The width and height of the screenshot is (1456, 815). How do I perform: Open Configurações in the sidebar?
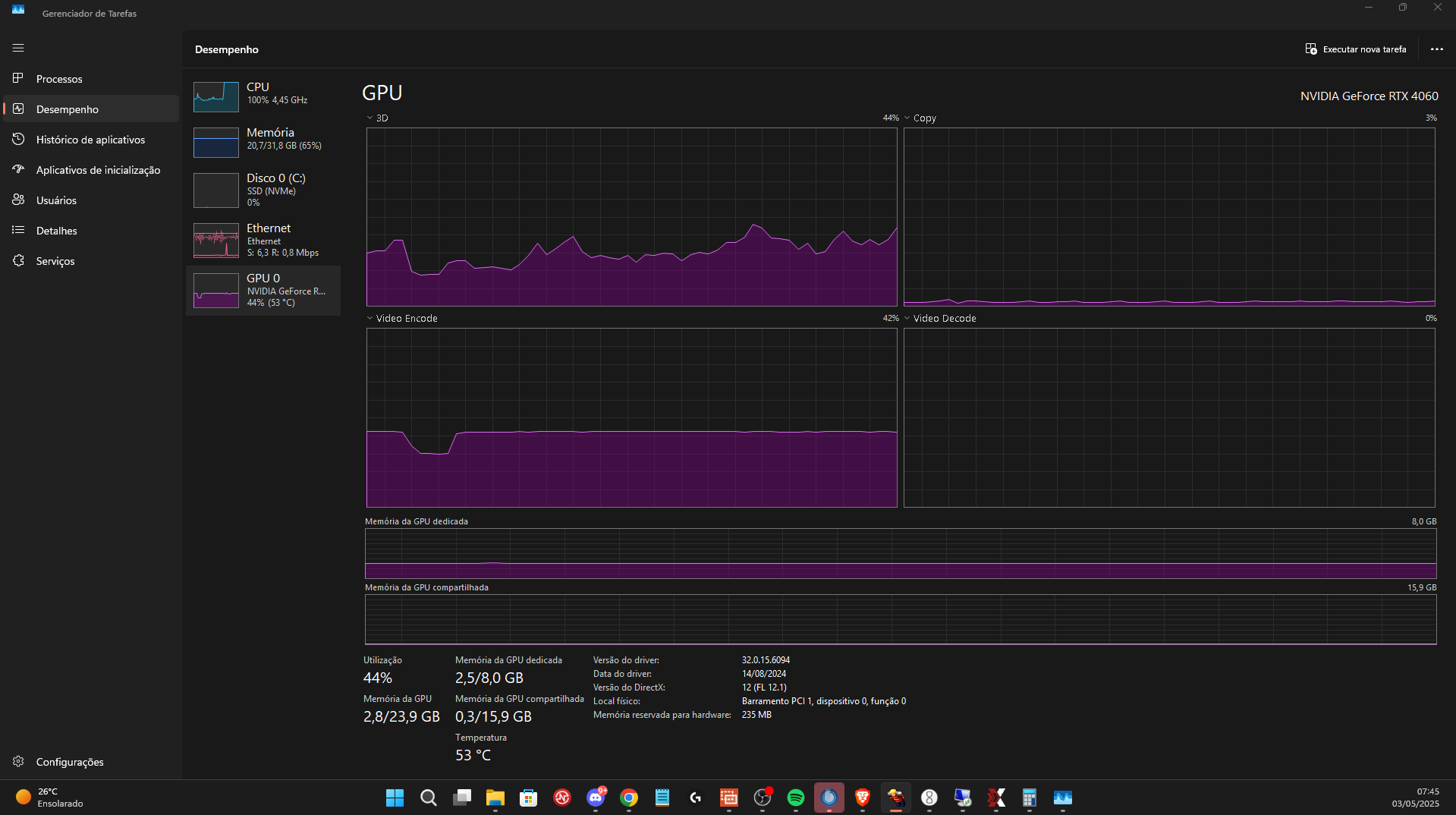pyautogui.click(x=91, y=762)
